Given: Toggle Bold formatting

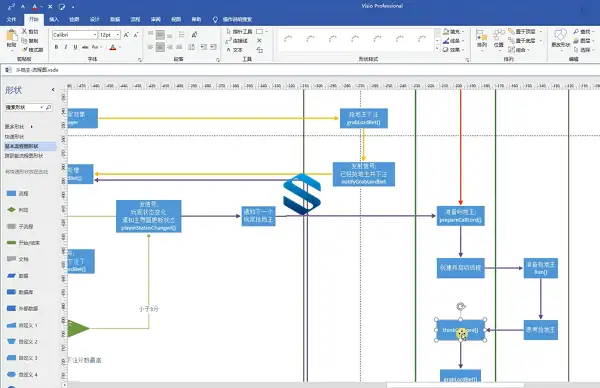Looking at the screenshot, I should pyautogui.click(x=56, y=47).
